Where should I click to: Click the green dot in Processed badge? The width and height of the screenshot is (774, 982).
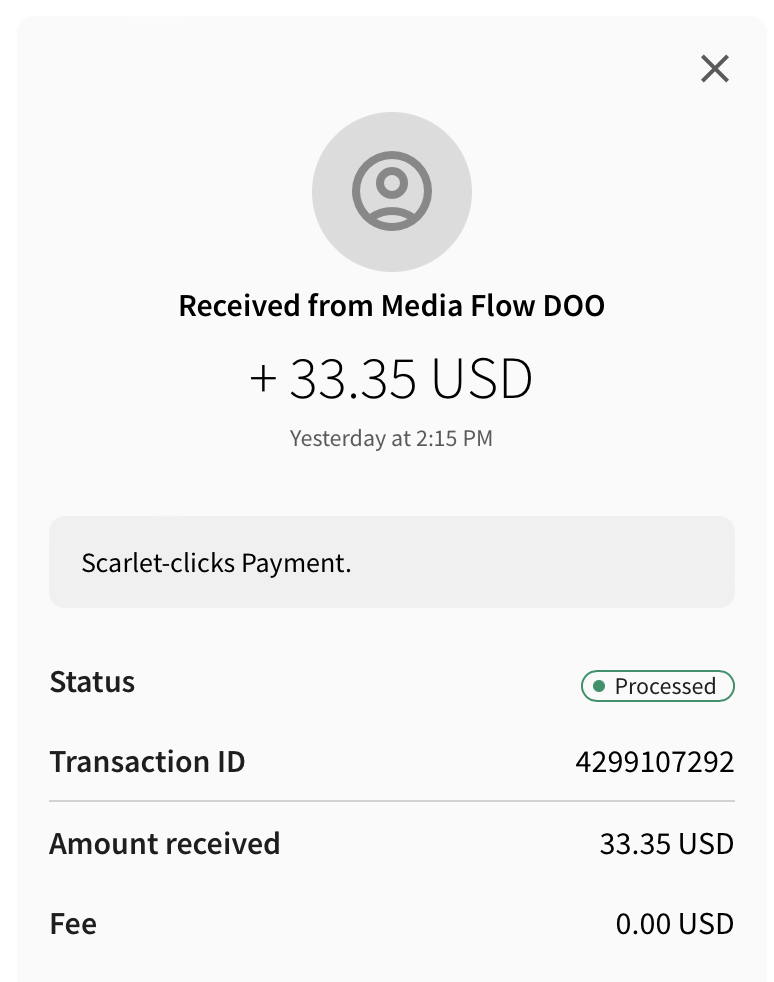599,686
